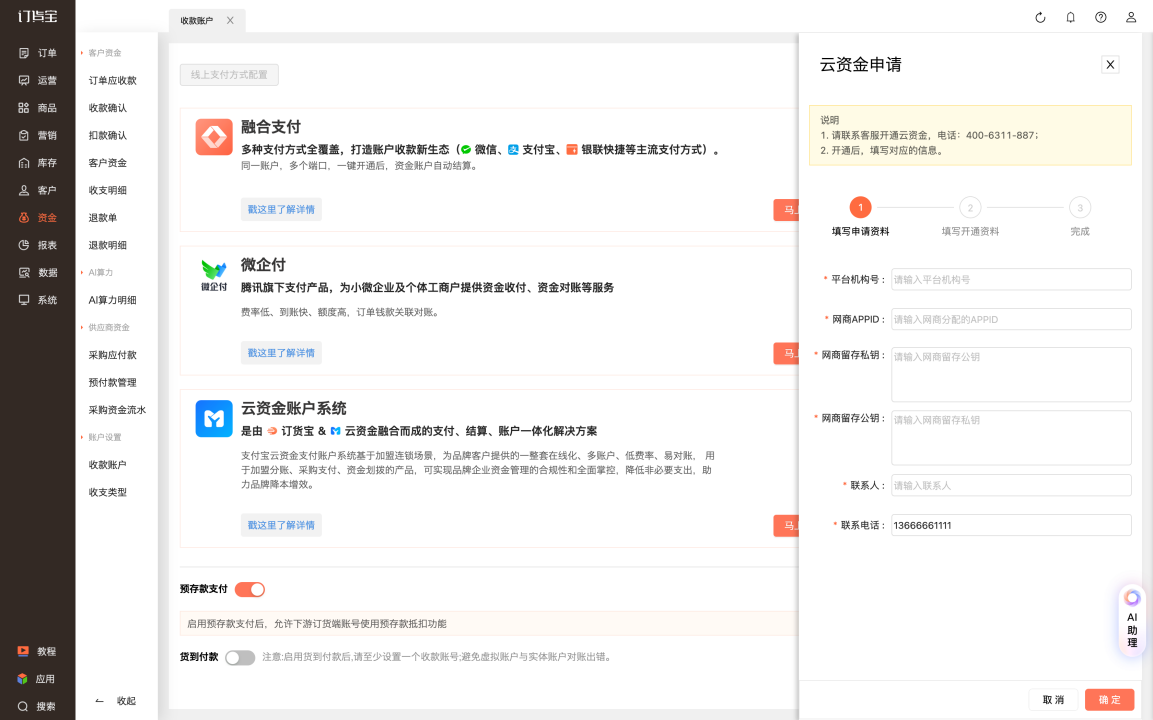The height and width of the screenshot is (720, 1153).
Task: Collapse the 客户资金 menu group
Action: point(104,53)
